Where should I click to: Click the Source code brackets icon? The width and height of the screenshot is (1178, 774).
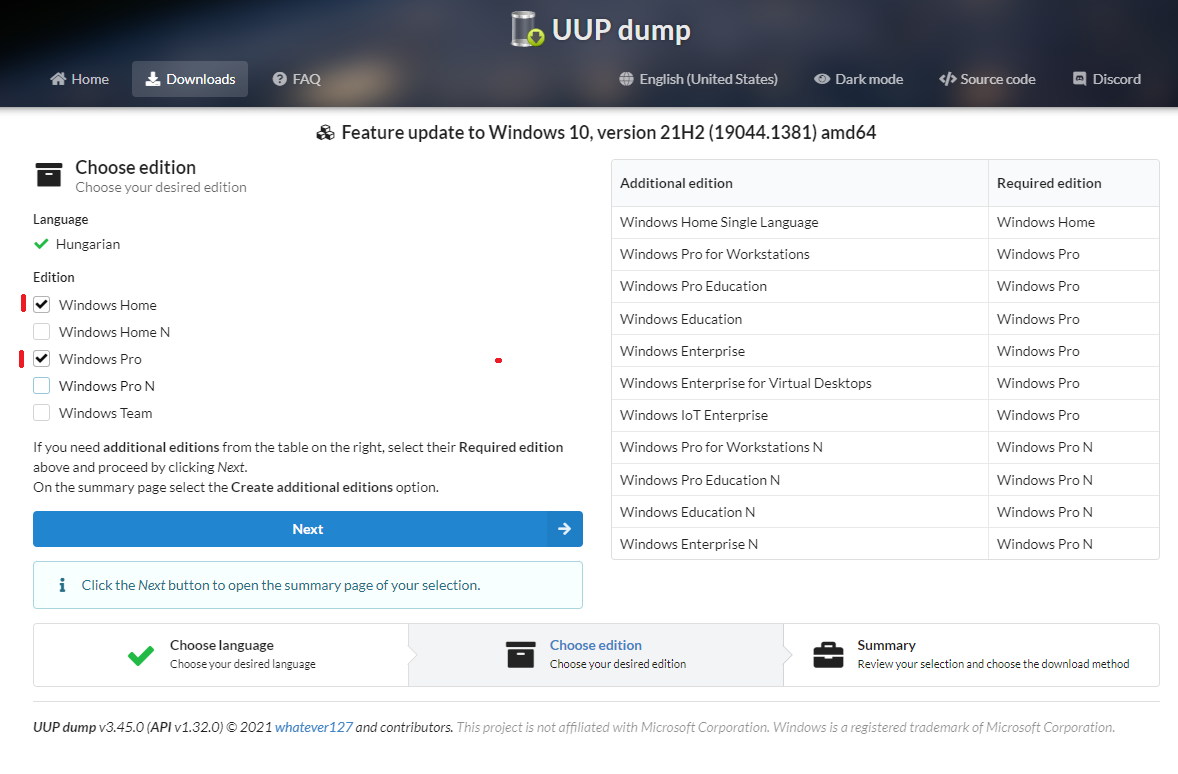click(x=947, y=79)
